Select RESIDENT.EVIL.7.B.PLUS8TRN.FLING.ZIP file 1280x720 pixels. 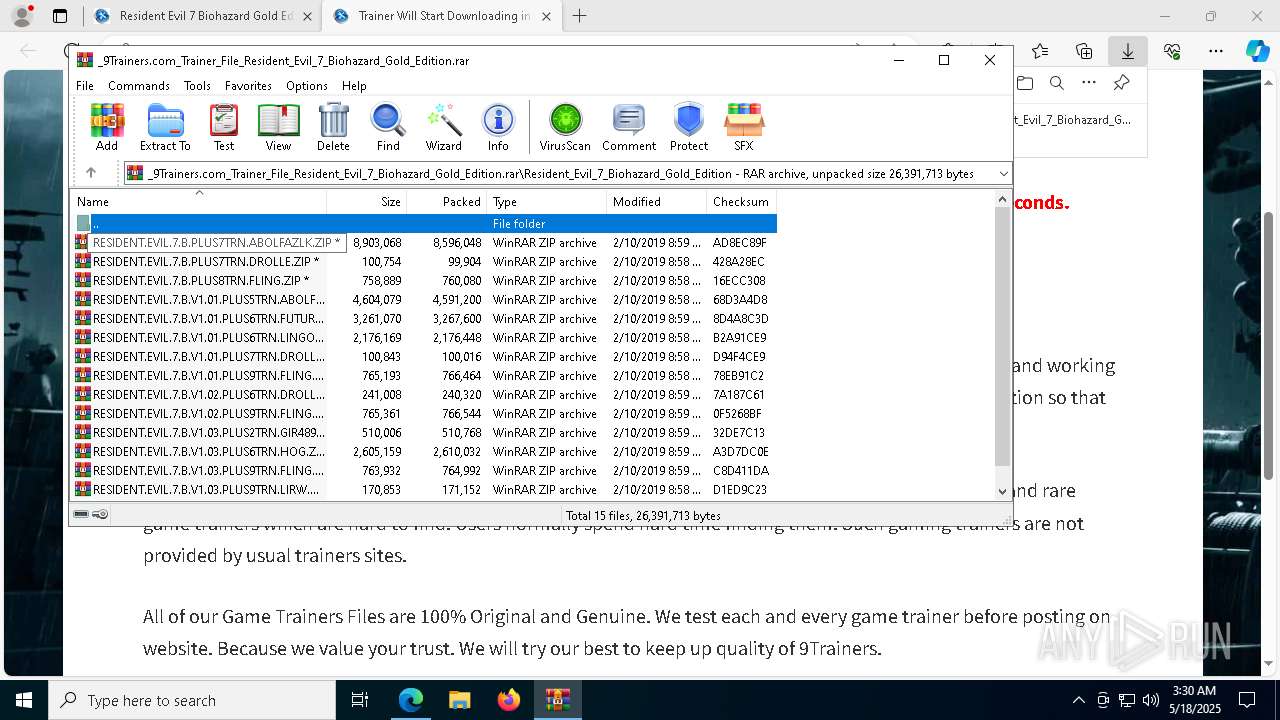tap(424, 281)
